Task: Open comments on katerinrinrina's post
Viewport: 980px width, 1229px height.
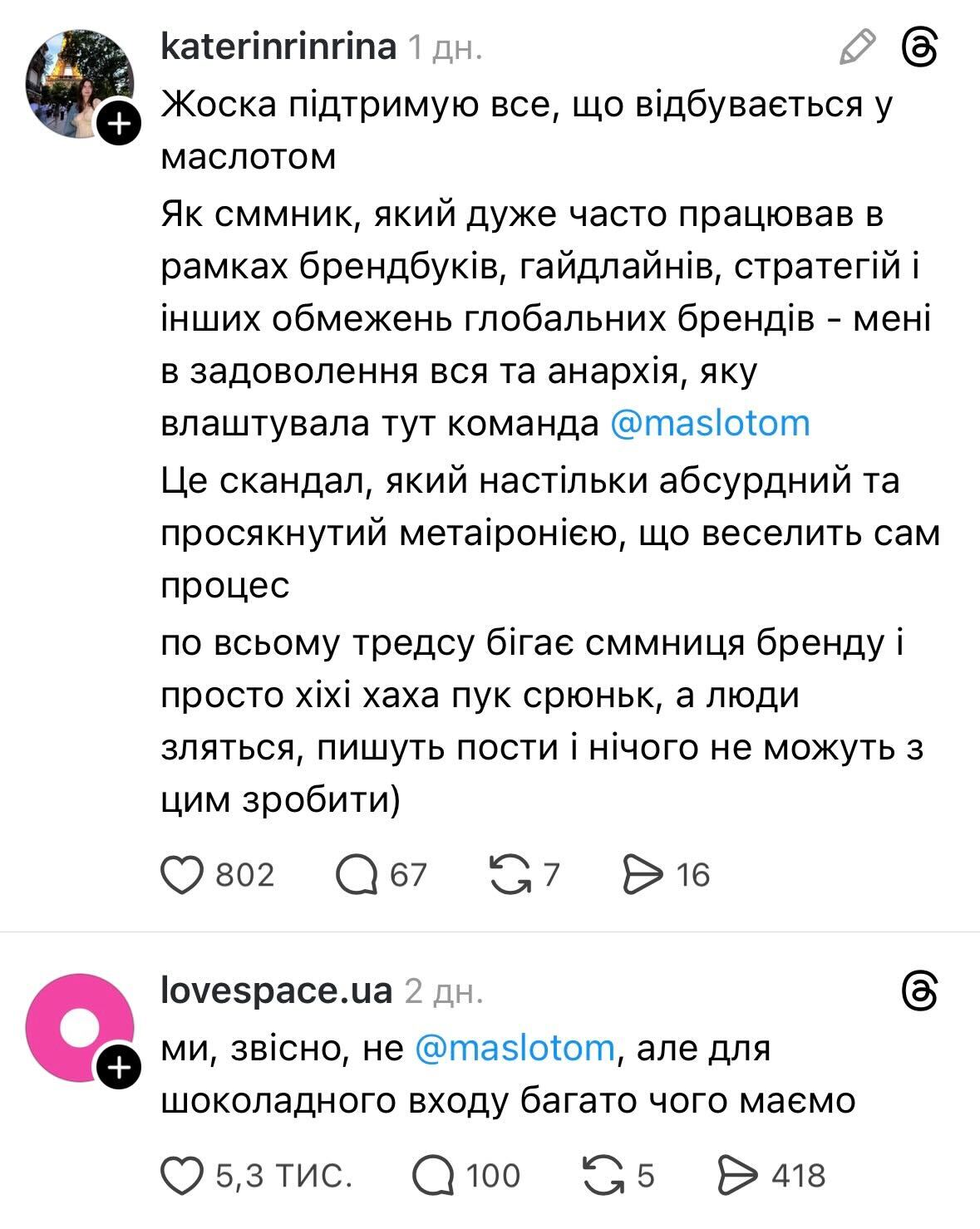Action: (x=357, y=875)
